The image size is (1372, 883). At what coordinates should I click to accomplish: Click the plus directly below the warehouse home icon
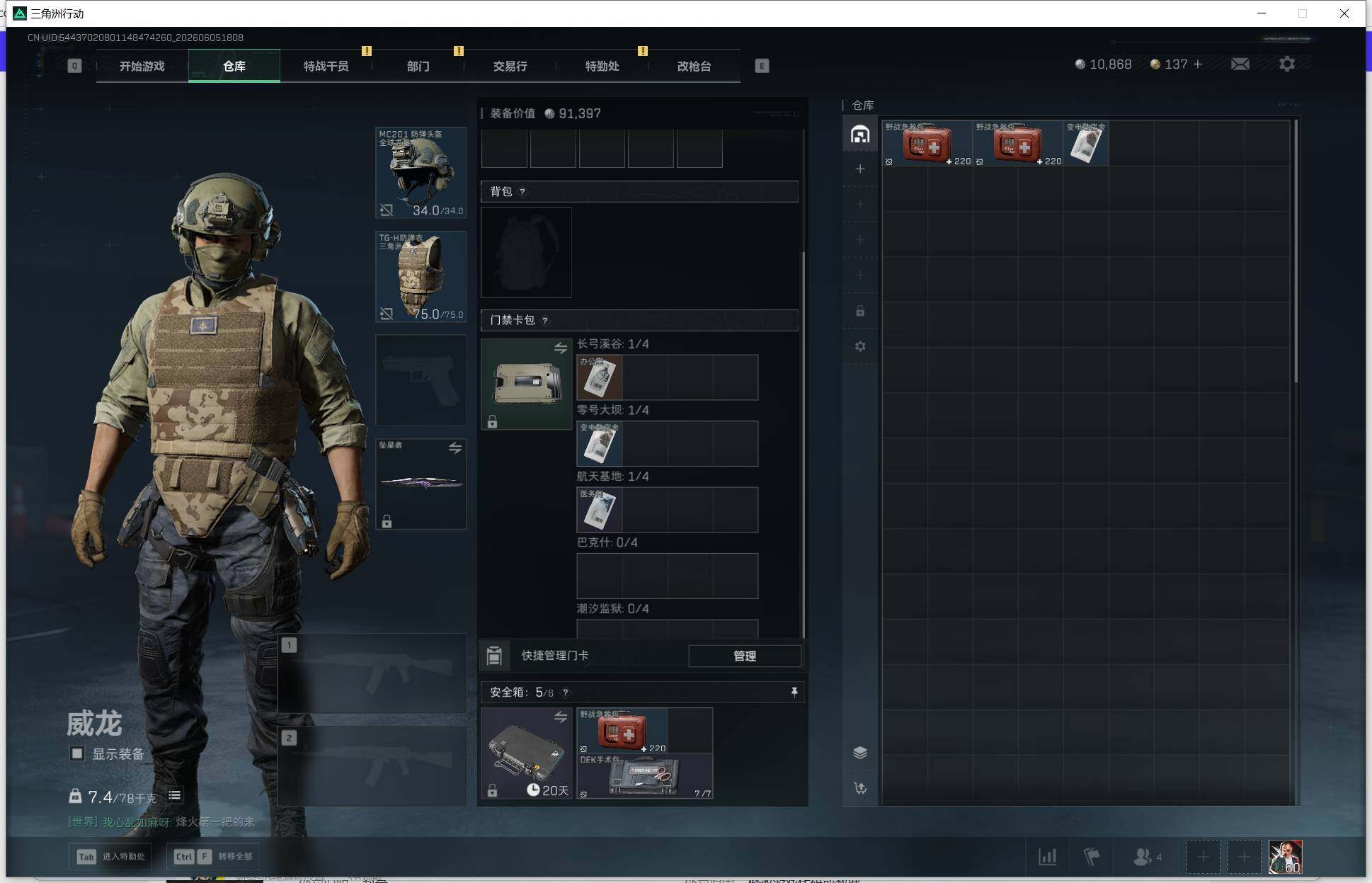click(x=860, y=169)
